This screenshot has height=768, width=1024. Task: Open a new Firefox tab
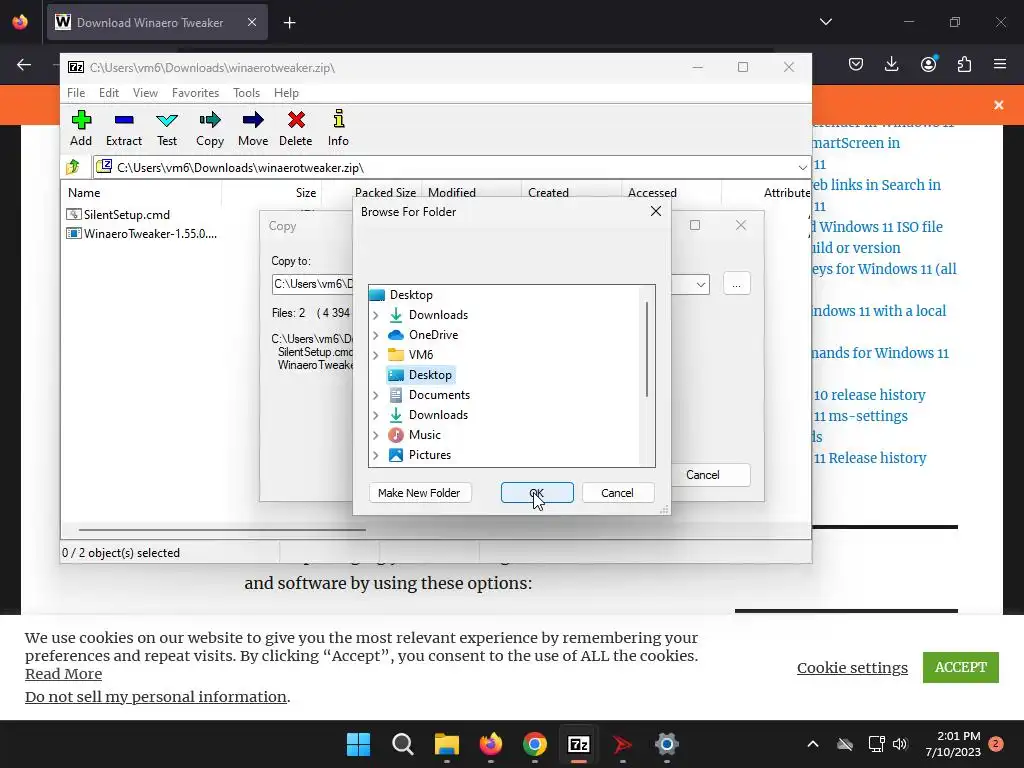click(x=289, y=23)
